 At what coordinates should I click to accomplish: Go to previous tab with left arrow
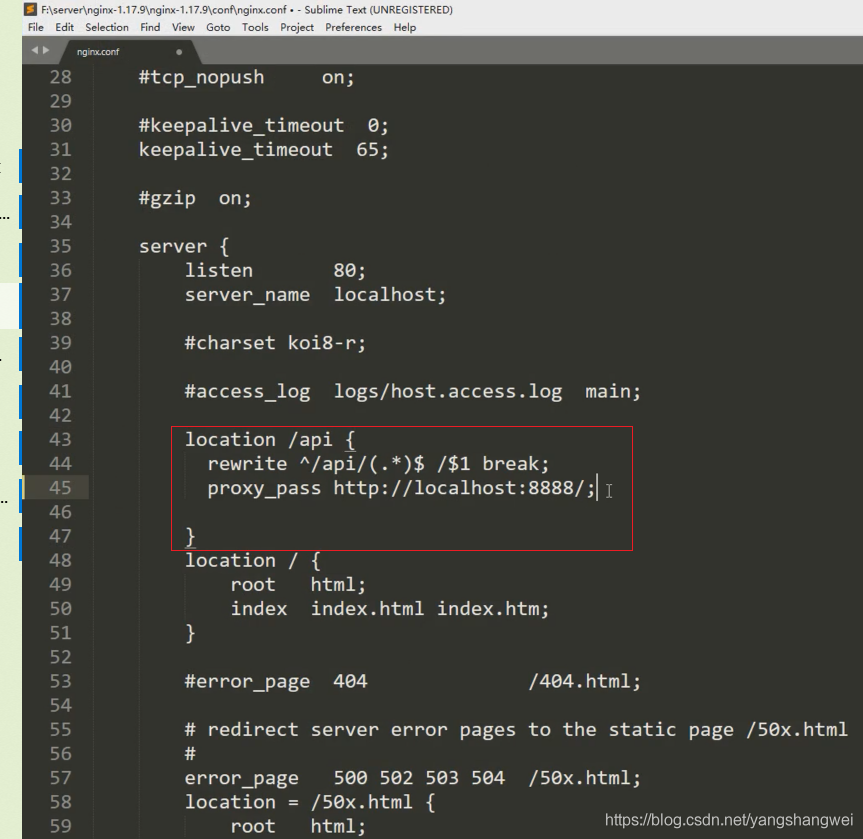[x=35, y=50]
